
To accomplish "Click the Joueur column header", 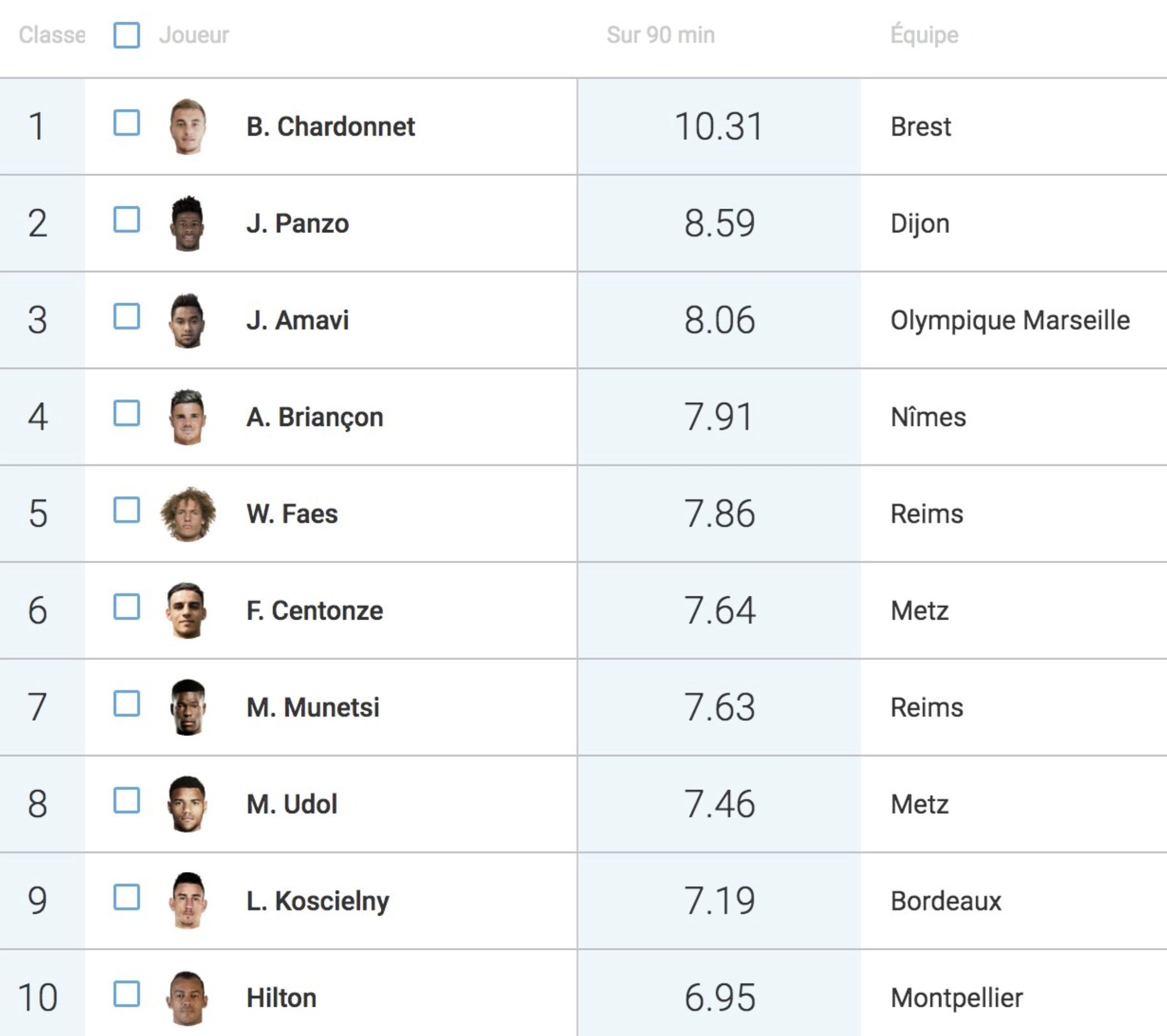I will (x=194, y=36).
